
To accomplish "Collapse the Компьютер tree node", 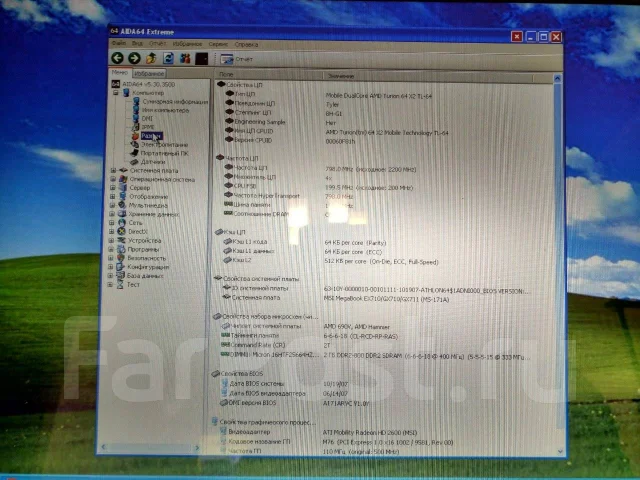I will point(116,93).
